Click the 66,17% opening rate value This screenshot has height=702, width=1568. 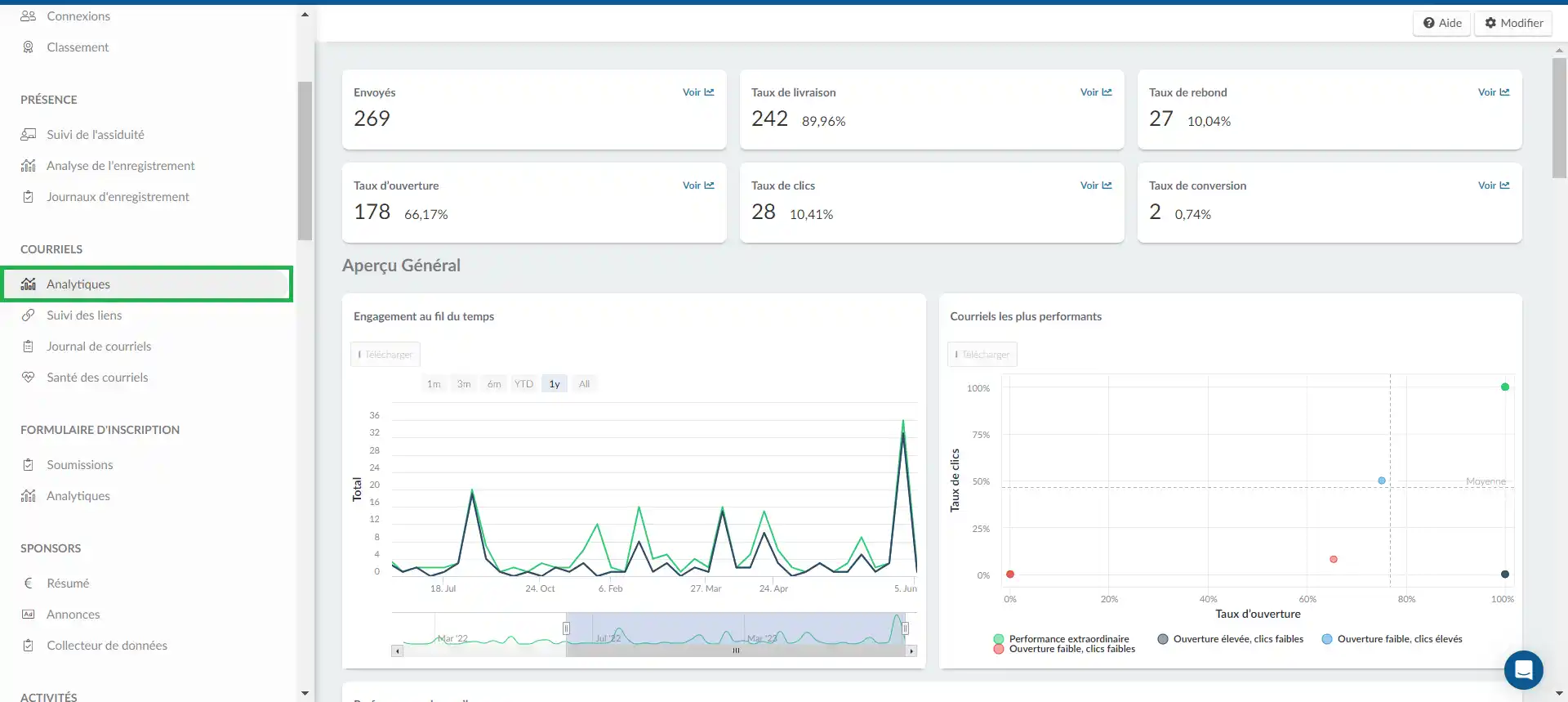[426, 214]
